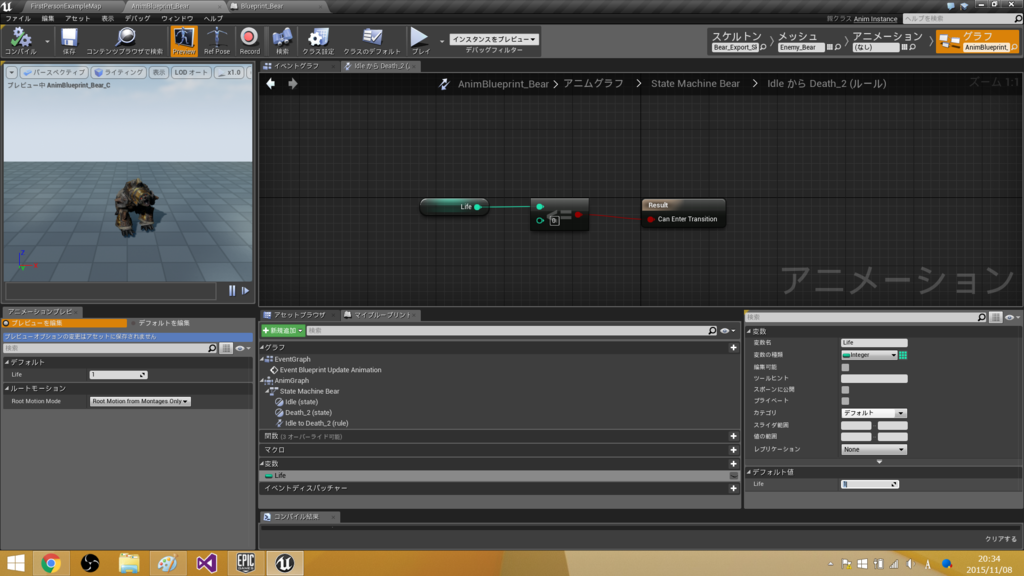1024x576 pixels.
Task: Select デフォルトを編集 radio option
Action: [x=160, y=323]
